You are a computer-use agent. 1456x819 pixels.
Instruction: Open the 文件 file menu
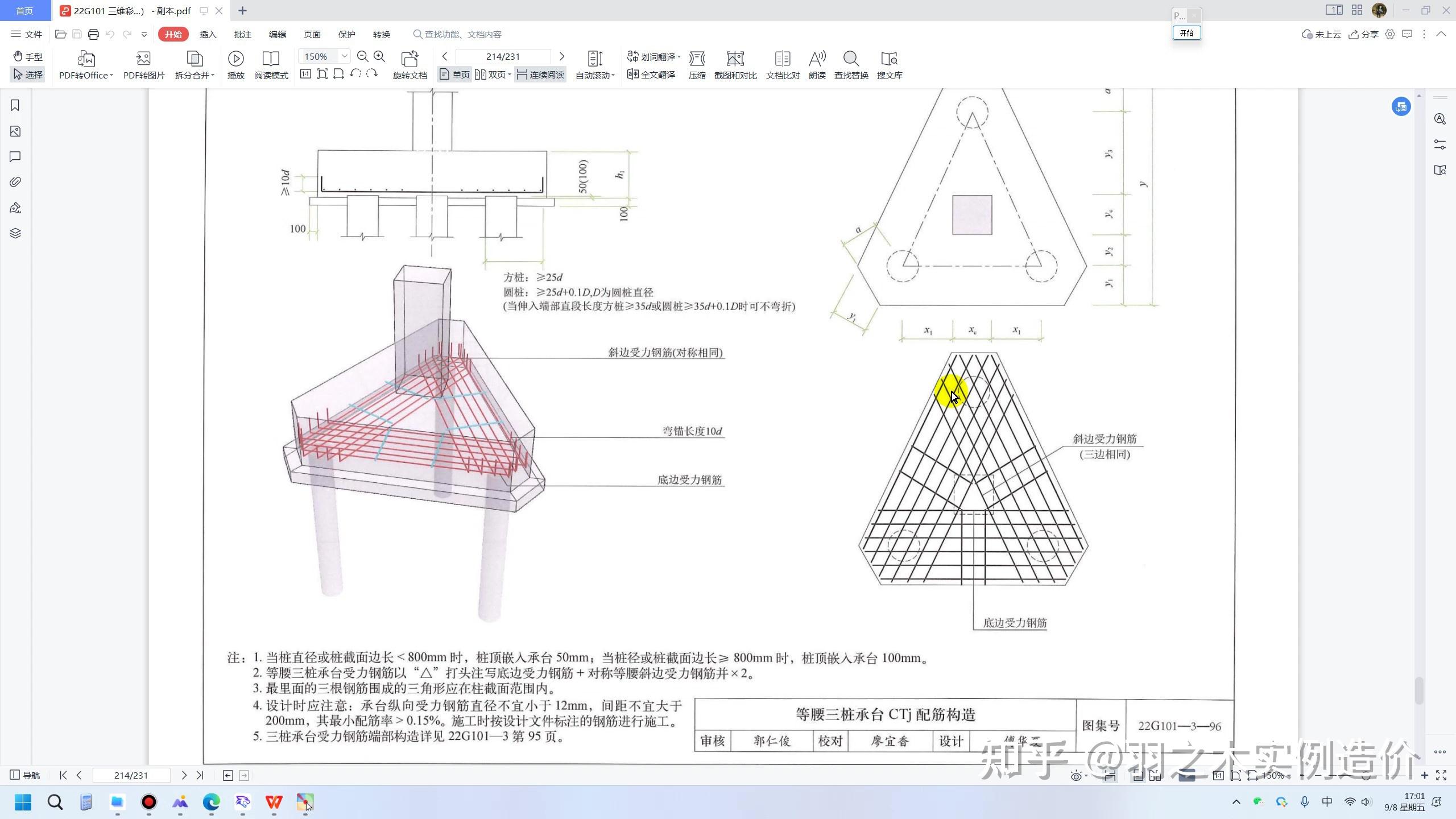tap(27, 34)
